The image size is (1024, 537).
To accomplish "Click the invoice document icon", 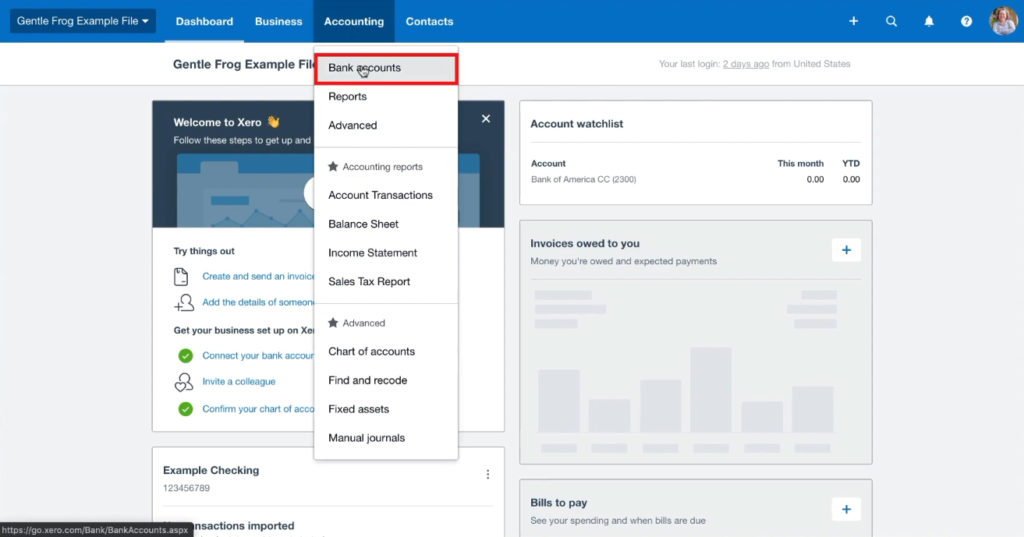I will pyautogui.click(x=181, y=276).
